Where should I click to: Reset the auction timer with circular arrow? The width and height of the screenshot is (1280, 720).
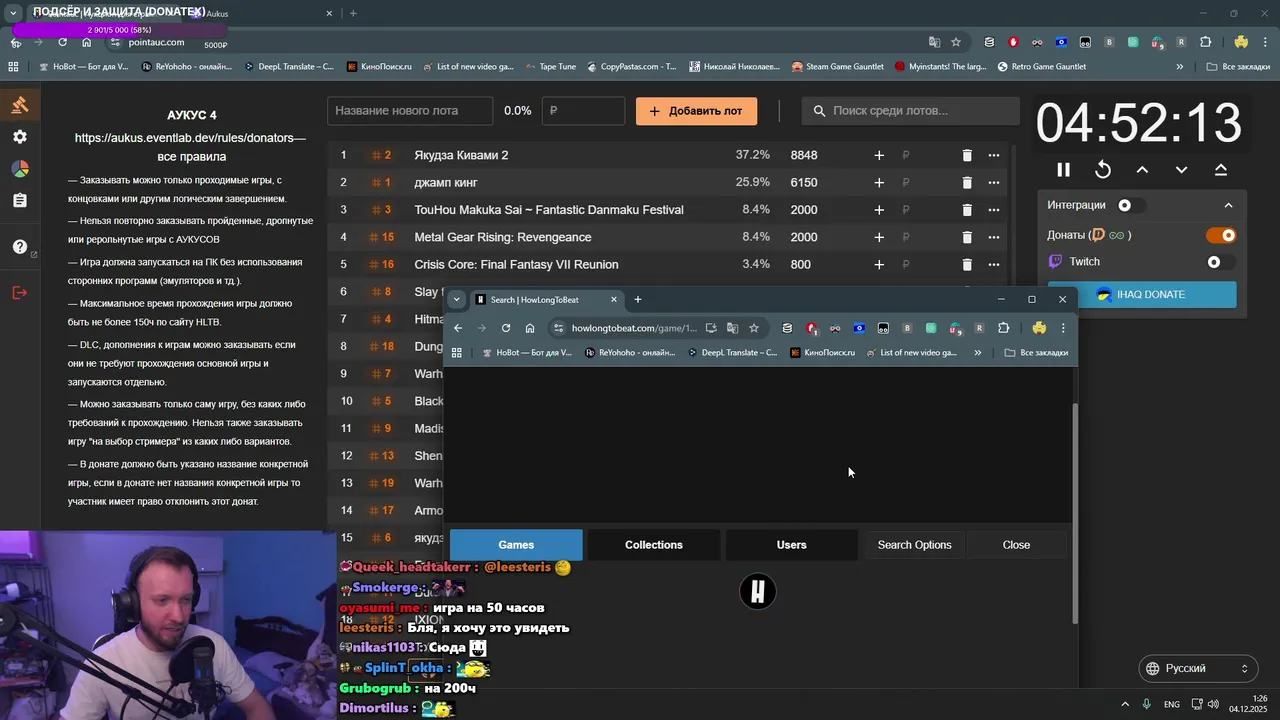(1103, 170)
